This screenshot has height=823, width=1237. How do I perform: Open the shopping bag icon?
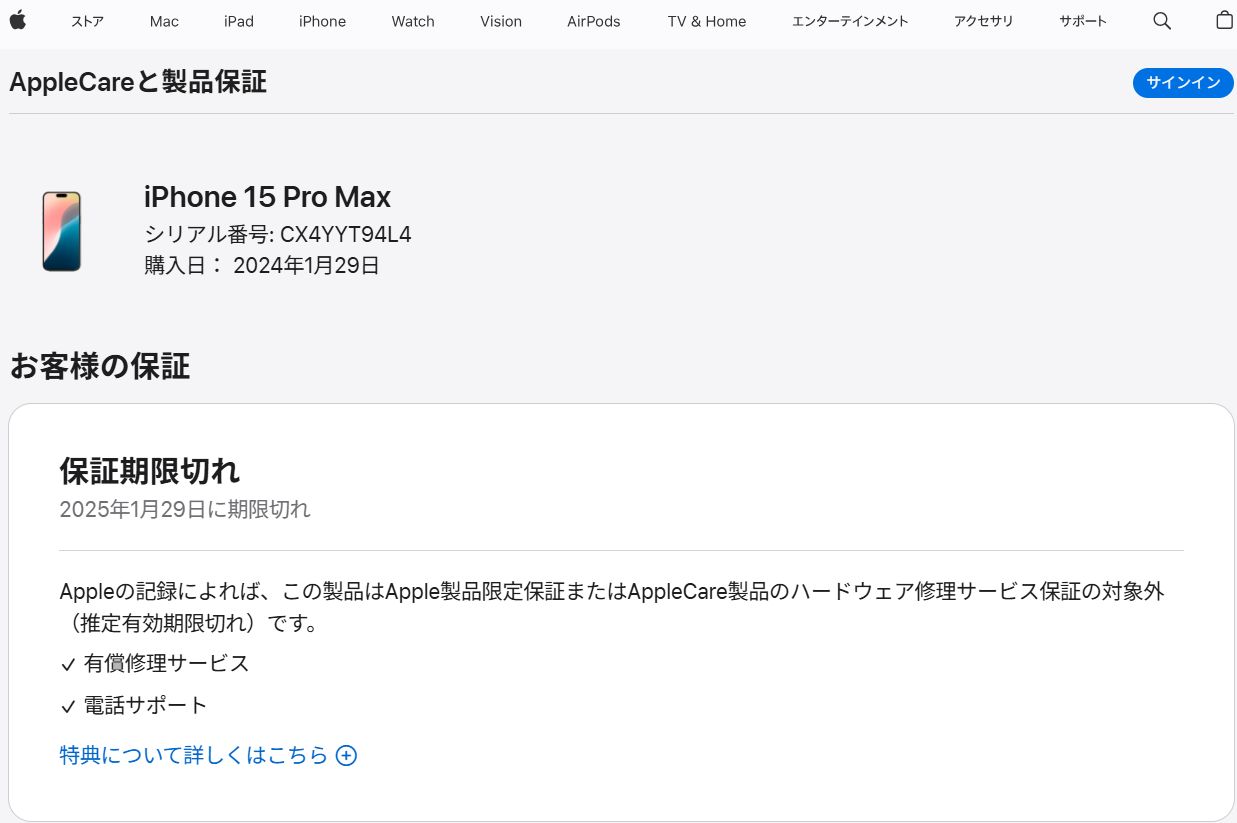pos(1224,21)
